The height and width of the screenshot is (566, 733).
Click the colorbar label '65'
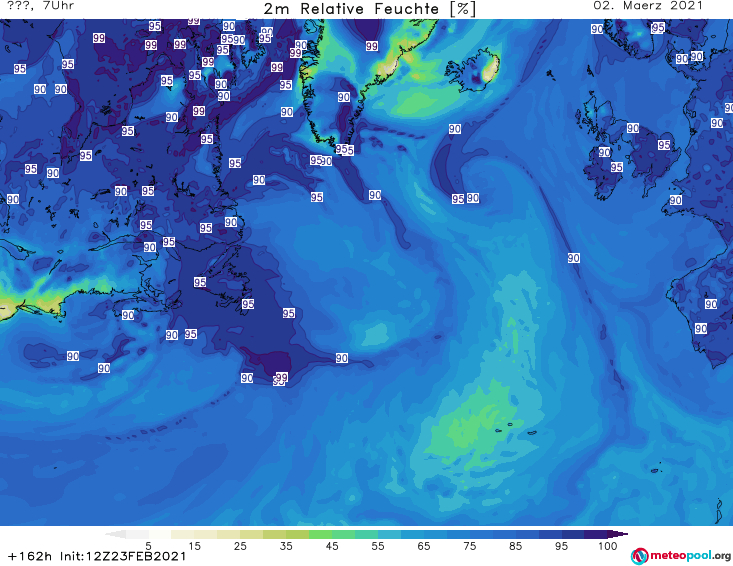pyautogui.click(x=424, y=546)
